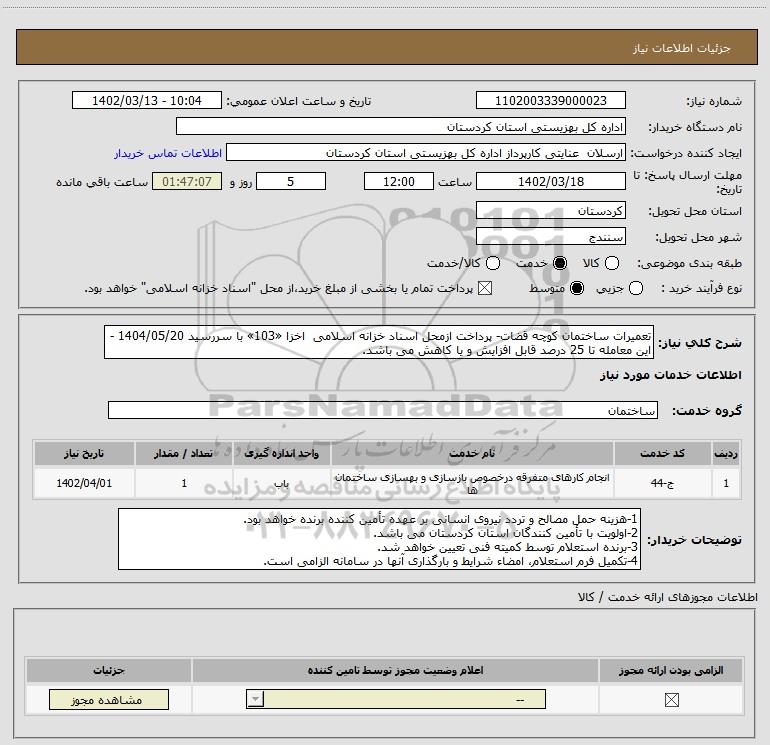Click the جزئیات column header
The width and height of the screenshot is (770, 745).
point(109,670)
